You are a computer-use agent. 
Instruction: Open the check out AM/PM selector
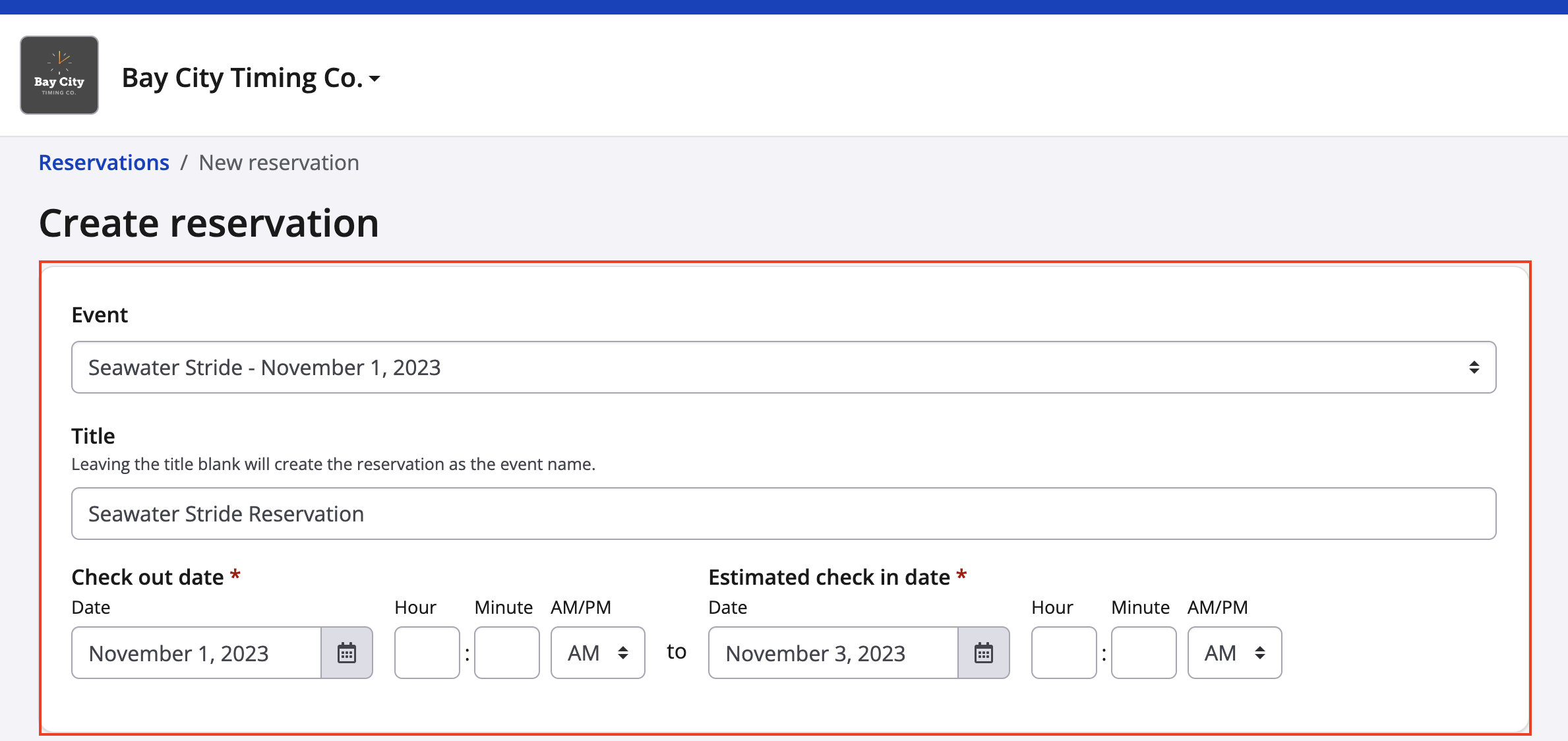pyautogui.click(x=597, y=653)
